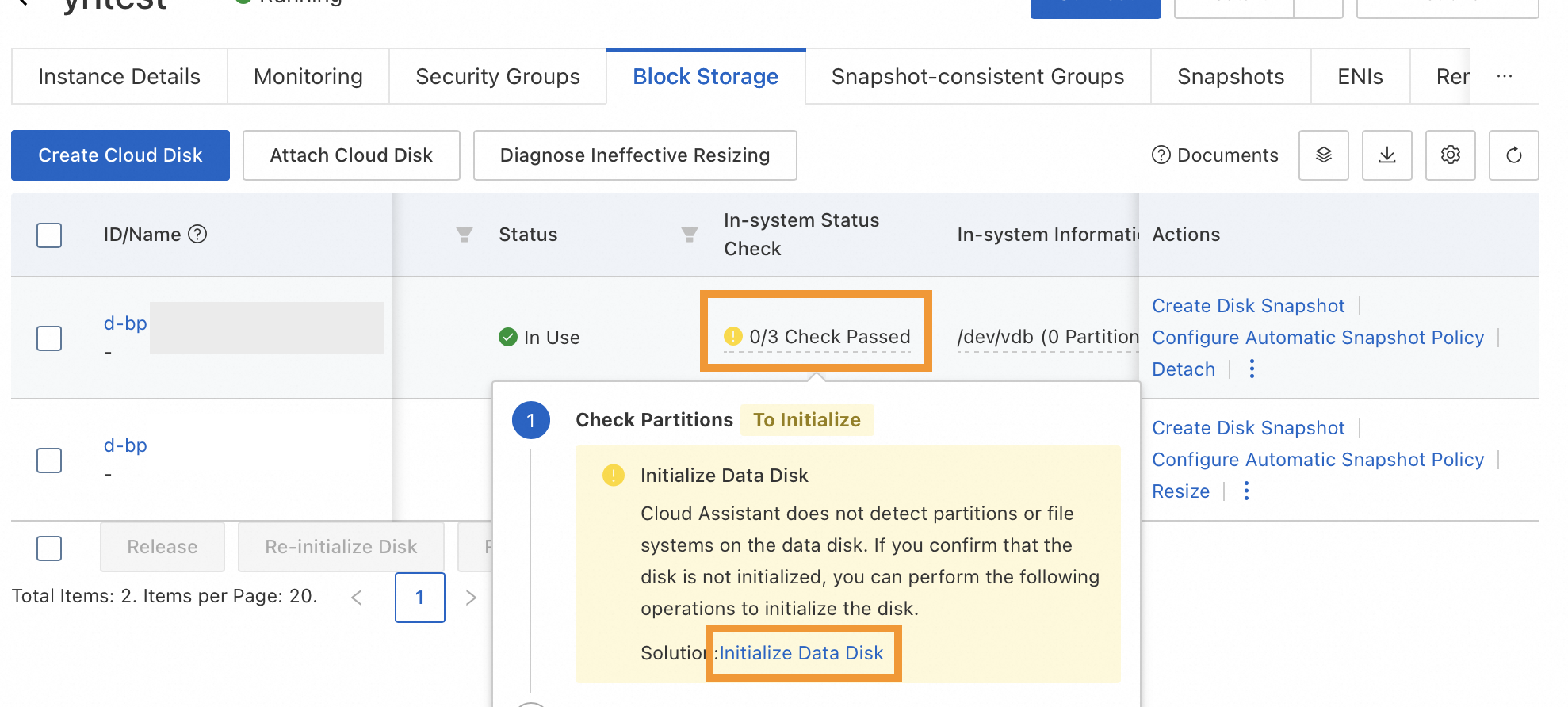The image size is (1568, 707).
Task: Open filter funnel left of Status column
Action: point(465,235)
